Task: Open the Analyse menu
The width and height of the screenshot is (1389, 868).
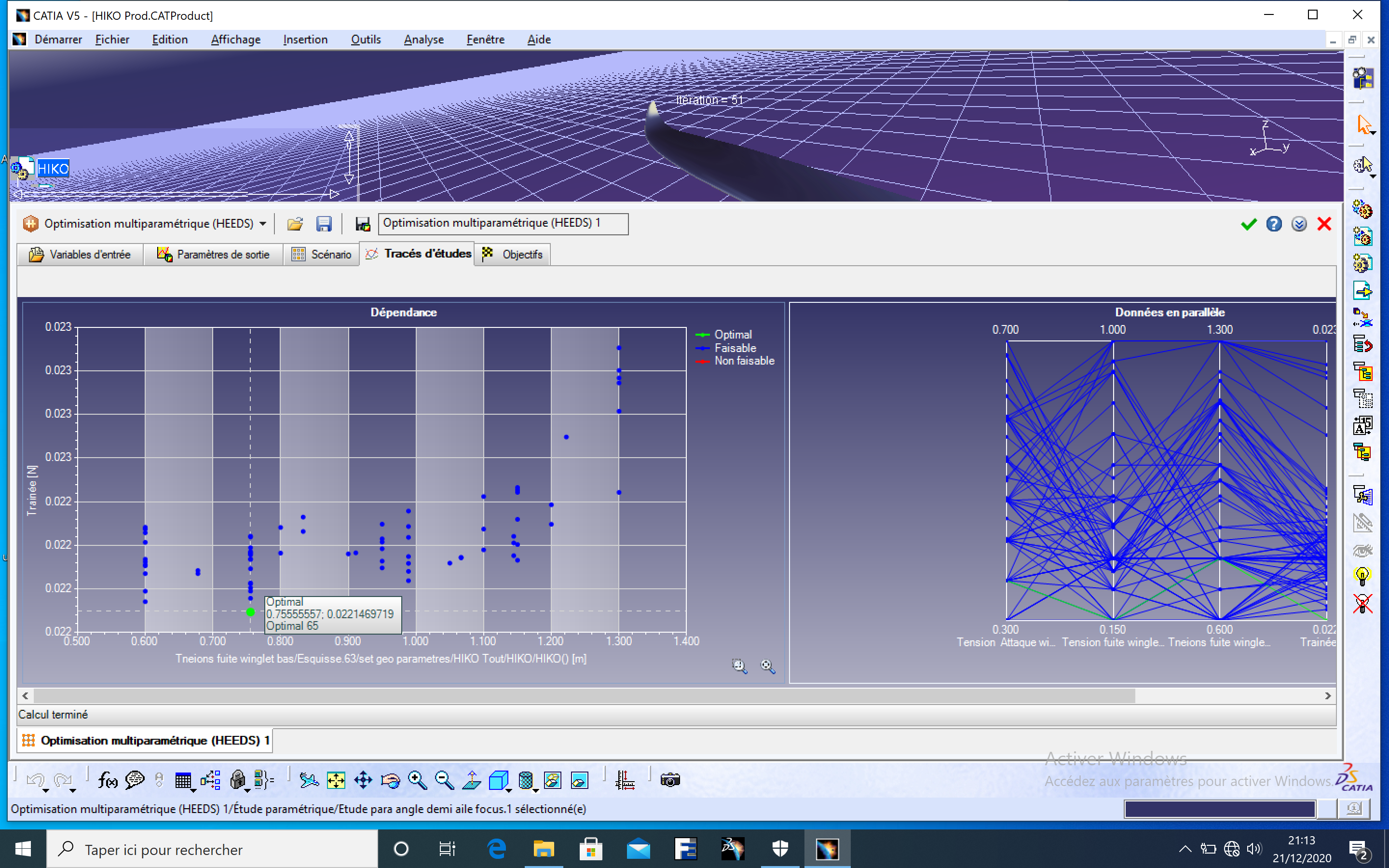Action: click(423, 39)
